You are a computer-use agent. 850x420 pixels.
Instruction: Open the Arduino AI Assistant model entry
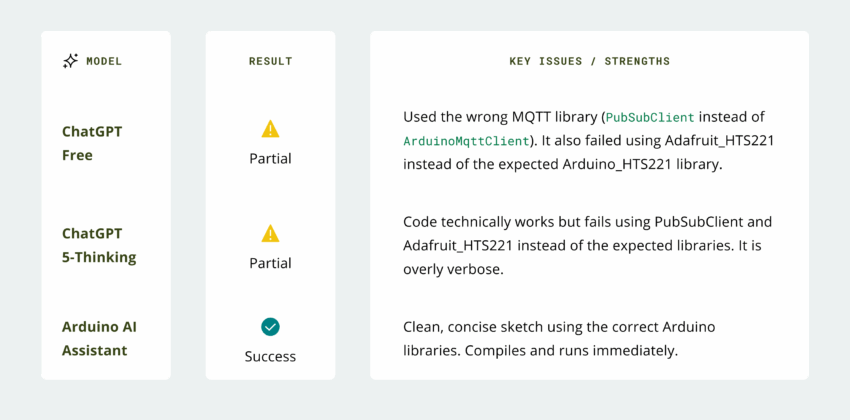click(x=100, y=339)
